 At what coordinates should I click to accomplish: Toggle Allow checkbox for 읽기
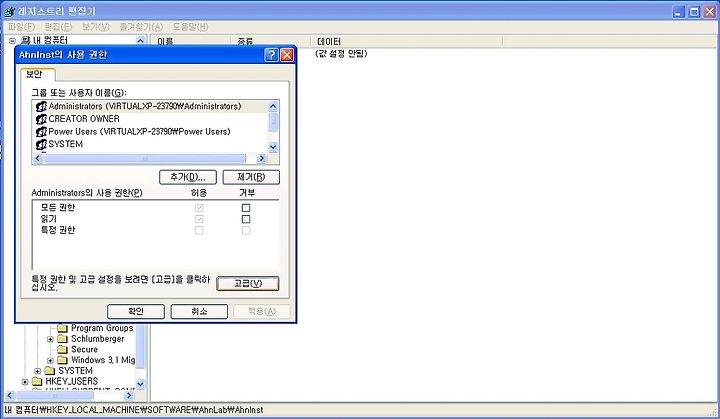pyautogui.click(x=199, y=219)
